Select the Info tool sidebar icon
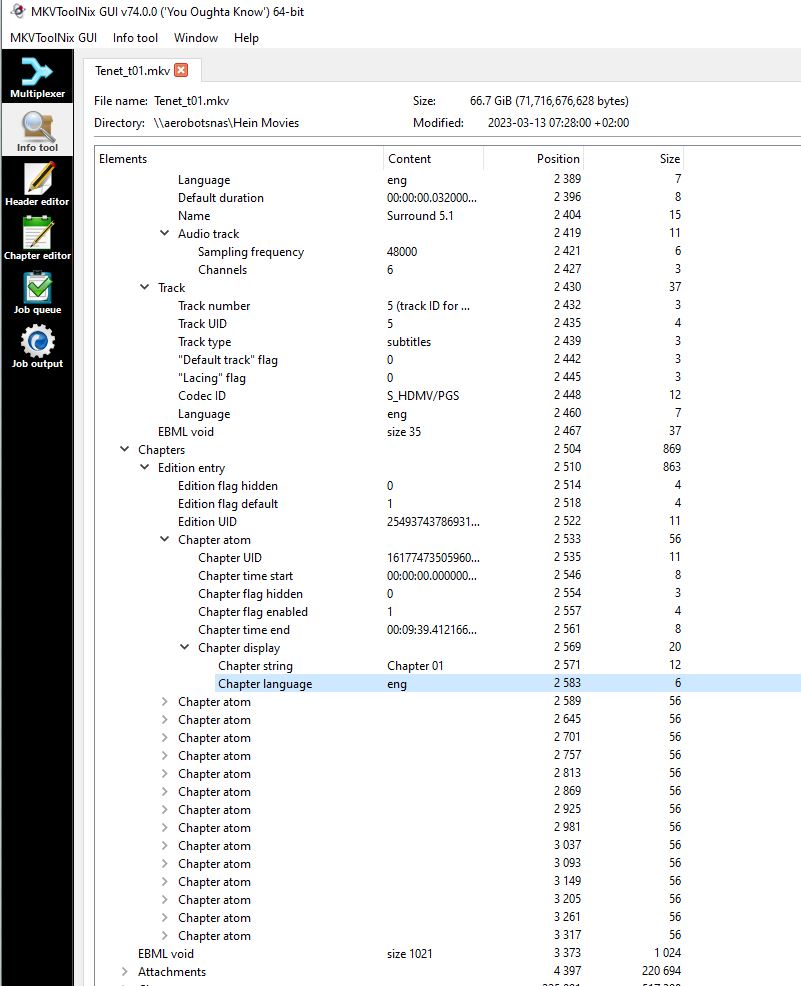This screenshot has height=986, width=801. point(37,130)
